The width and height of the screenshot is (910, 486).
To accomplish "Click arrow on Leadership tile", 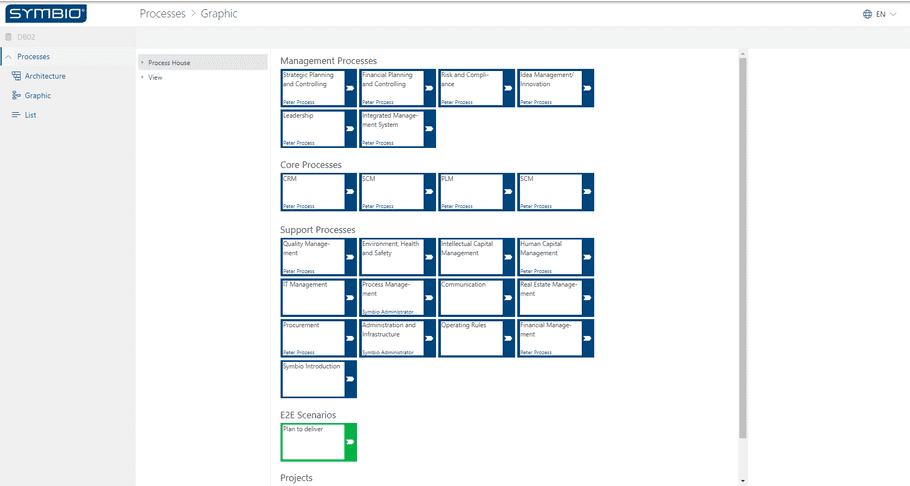I will click(350, 129).
